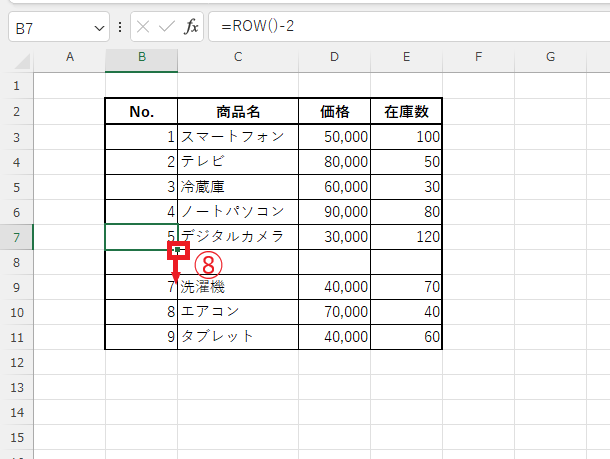
Task: Click the 価格 header cell
Action: [x=335, y=112]
